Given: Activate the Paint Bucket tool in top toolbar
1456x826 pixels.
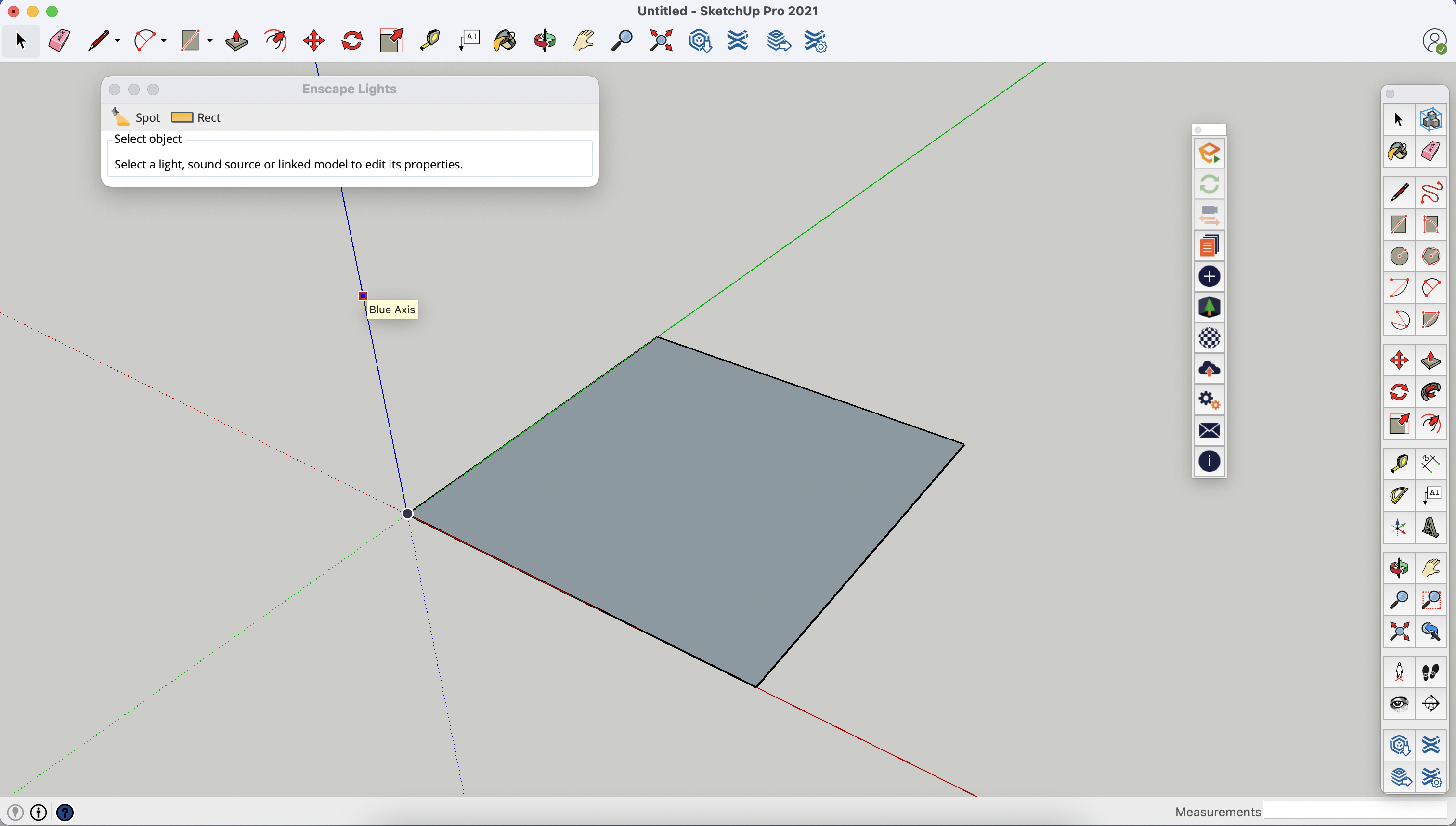Looking at the screenshot, I should [505, 41].
